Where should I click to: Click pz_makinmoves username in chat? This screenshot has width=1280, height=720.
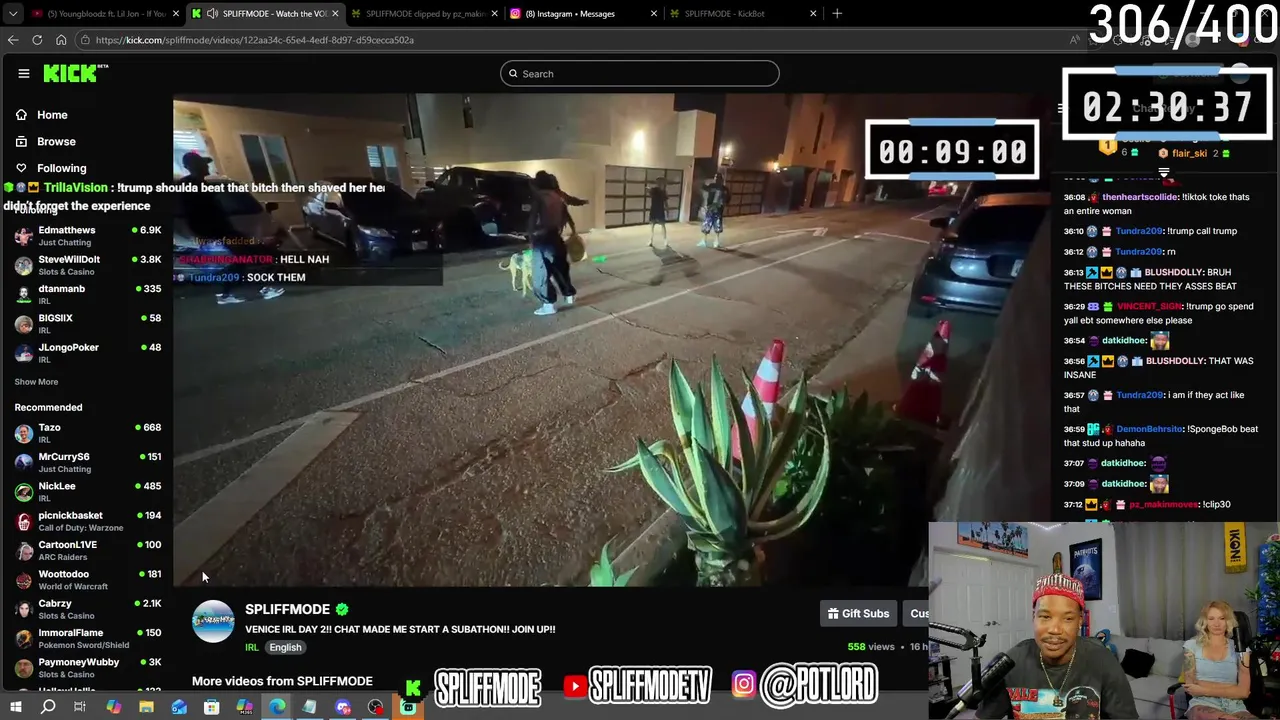[1165, 505]
